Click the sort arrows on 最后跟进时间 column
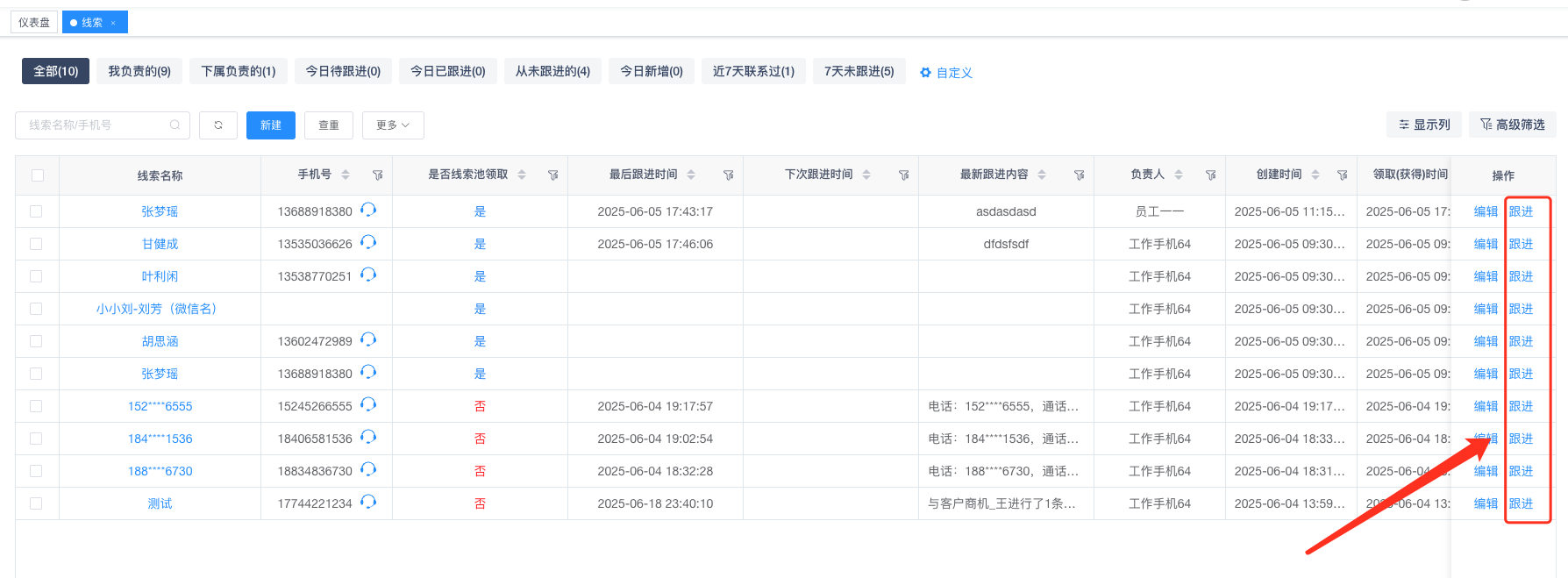The width and height of the screenshot is (1568, 578). click(691, 175)
